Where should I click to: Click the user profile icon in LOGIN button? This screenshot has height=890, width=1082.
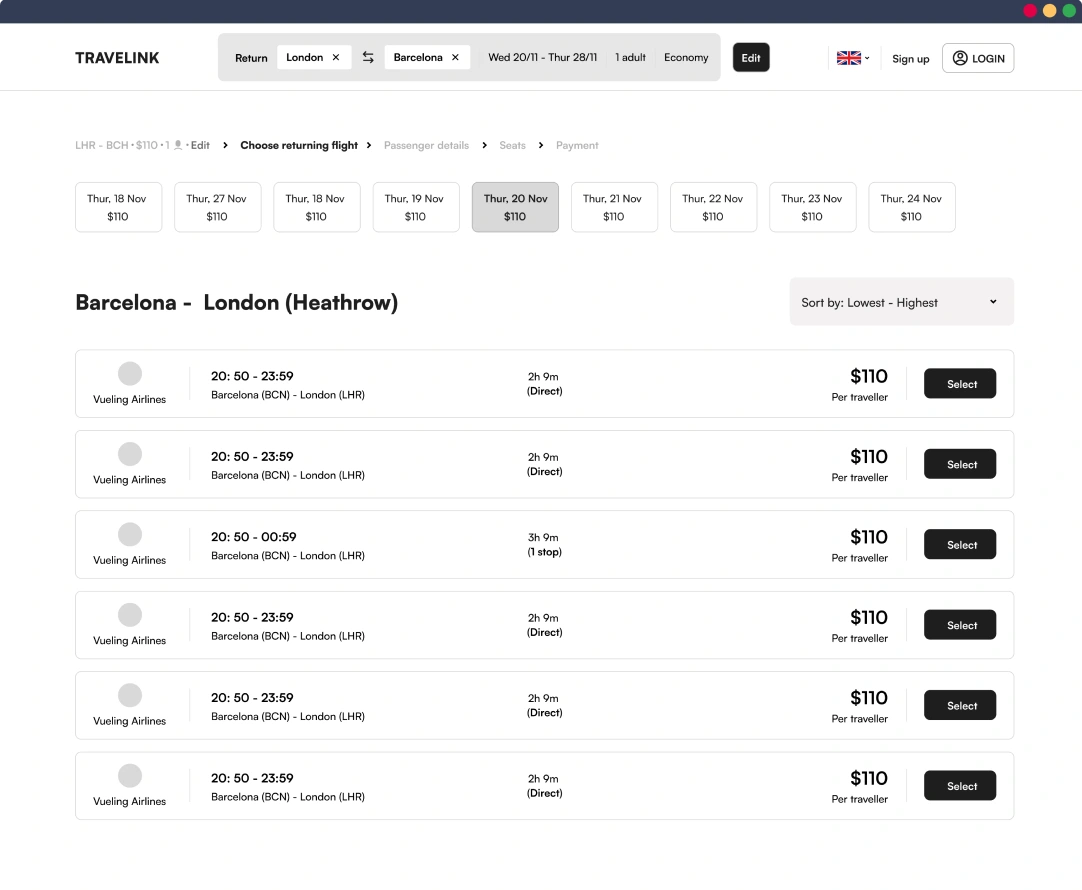(960, 58)
